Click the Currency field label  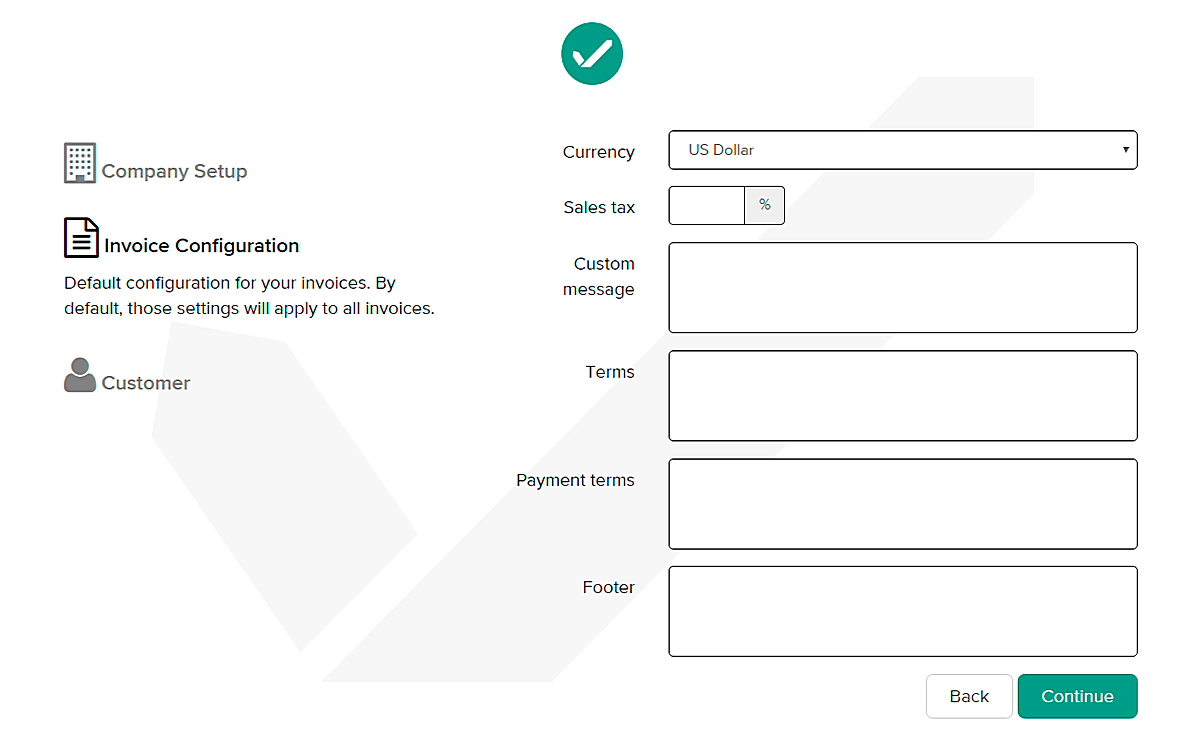(598, 152)
